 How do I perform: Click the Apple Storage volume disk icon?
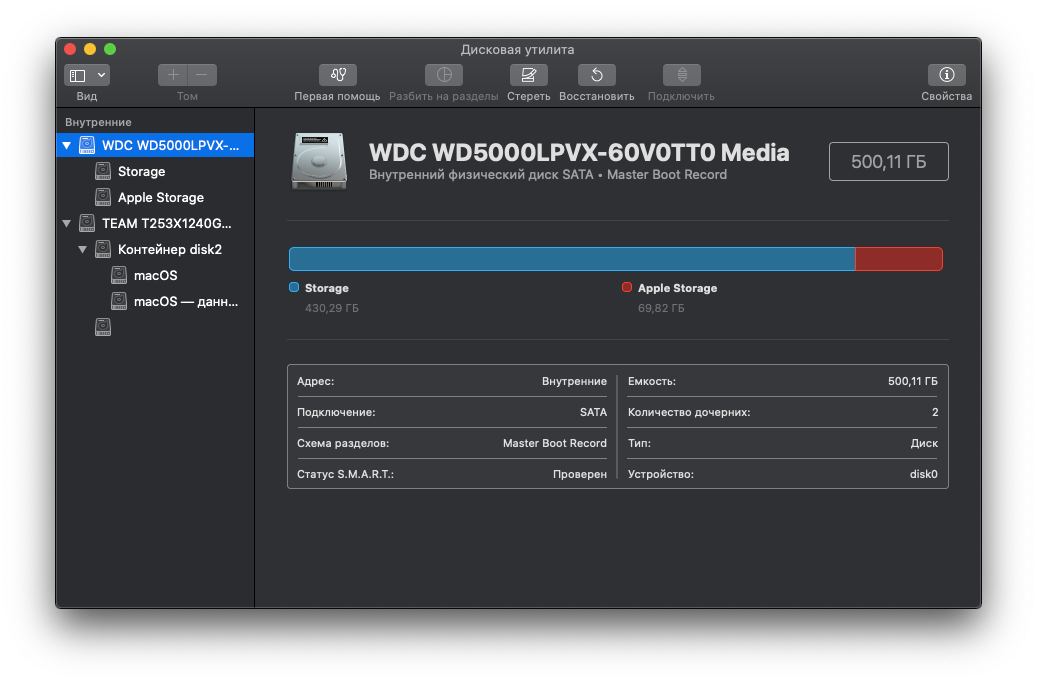point(103,197)
